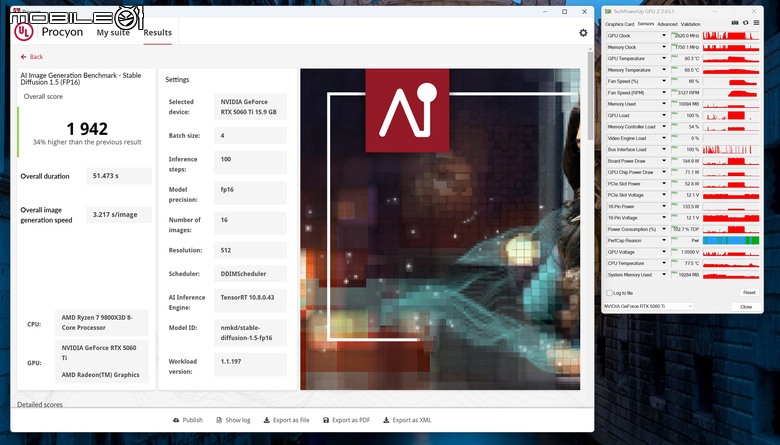The image size is (780, 445).
Task: Click Export as File
Action: point(287,420)
